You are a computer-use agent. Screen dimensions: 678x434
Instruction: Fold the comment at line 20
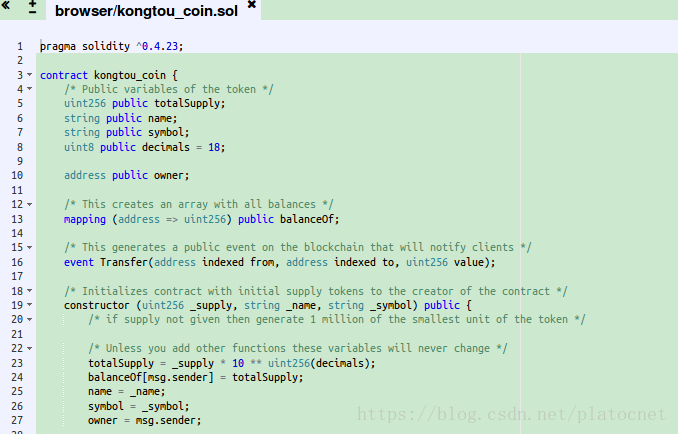tap(29, 319)
